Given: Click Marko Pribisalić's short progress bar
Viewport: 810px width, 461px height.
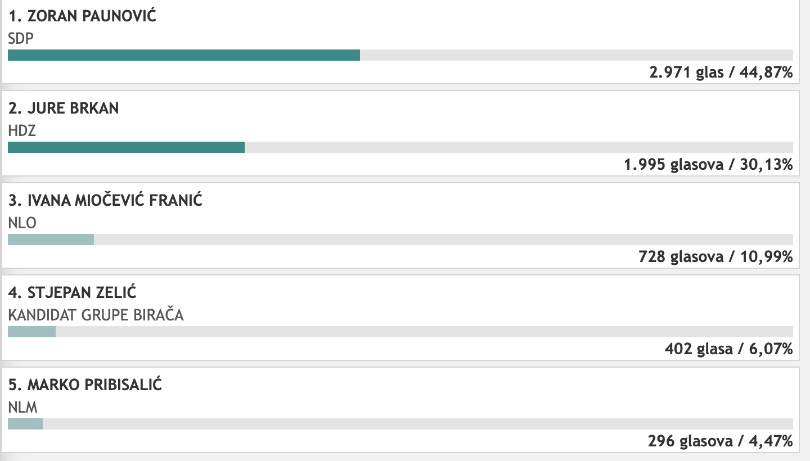Looking at the screenshot, I should pyautogui.click(x=25, y=424).
